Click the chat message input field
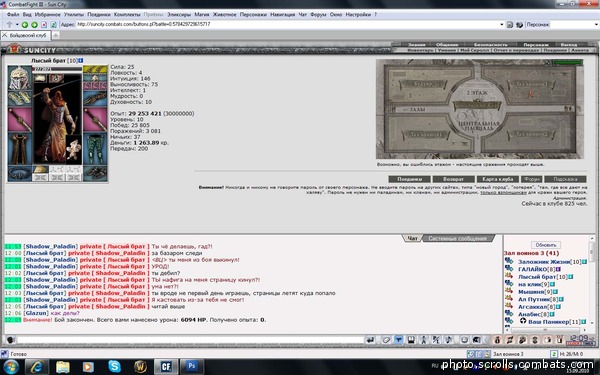This screenshot has width=600, height=375. 190,340
